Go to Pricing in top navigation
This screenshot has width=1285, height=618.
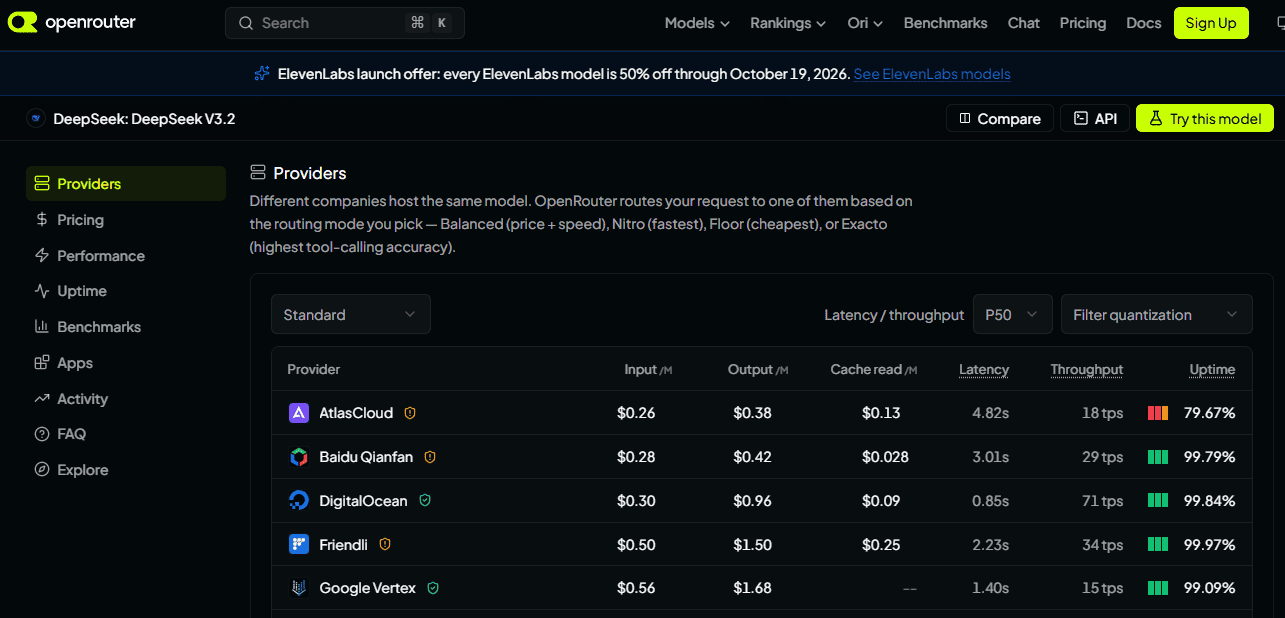1083,23
